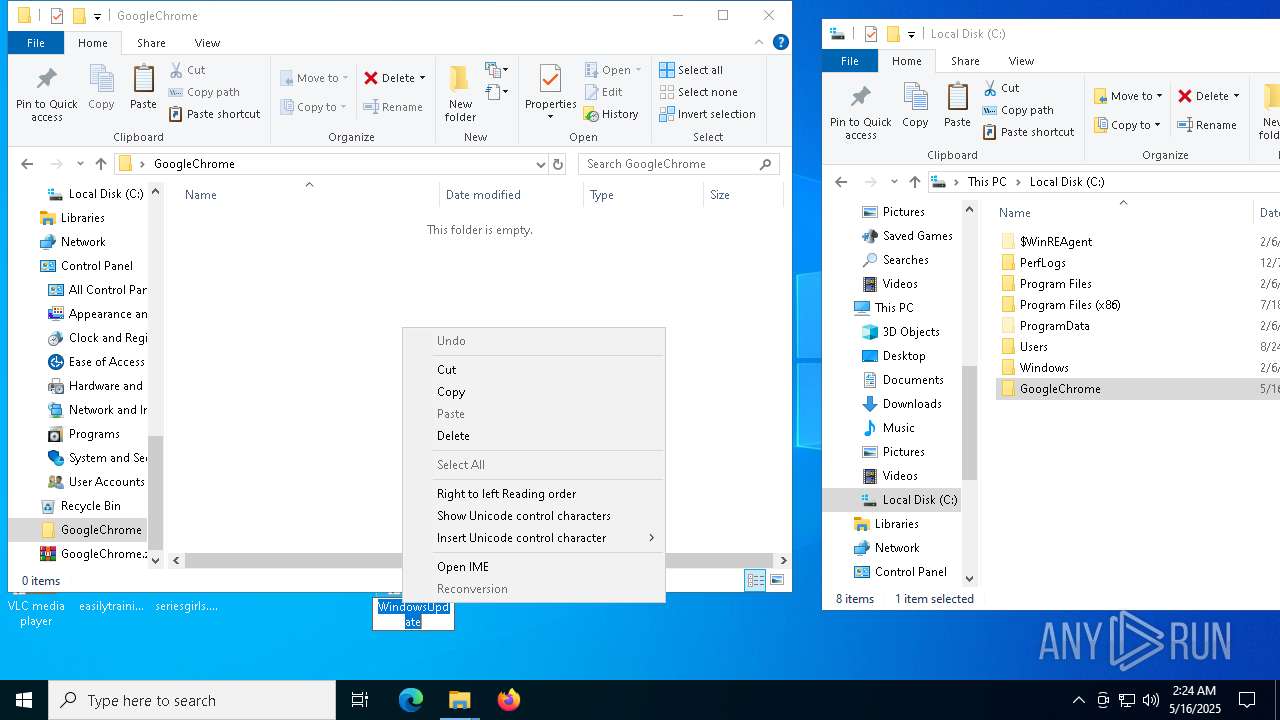Open the Delete dropdown in GoogleChrome window
Screen dimensions: 1280x720
click(x=422, y=78)
